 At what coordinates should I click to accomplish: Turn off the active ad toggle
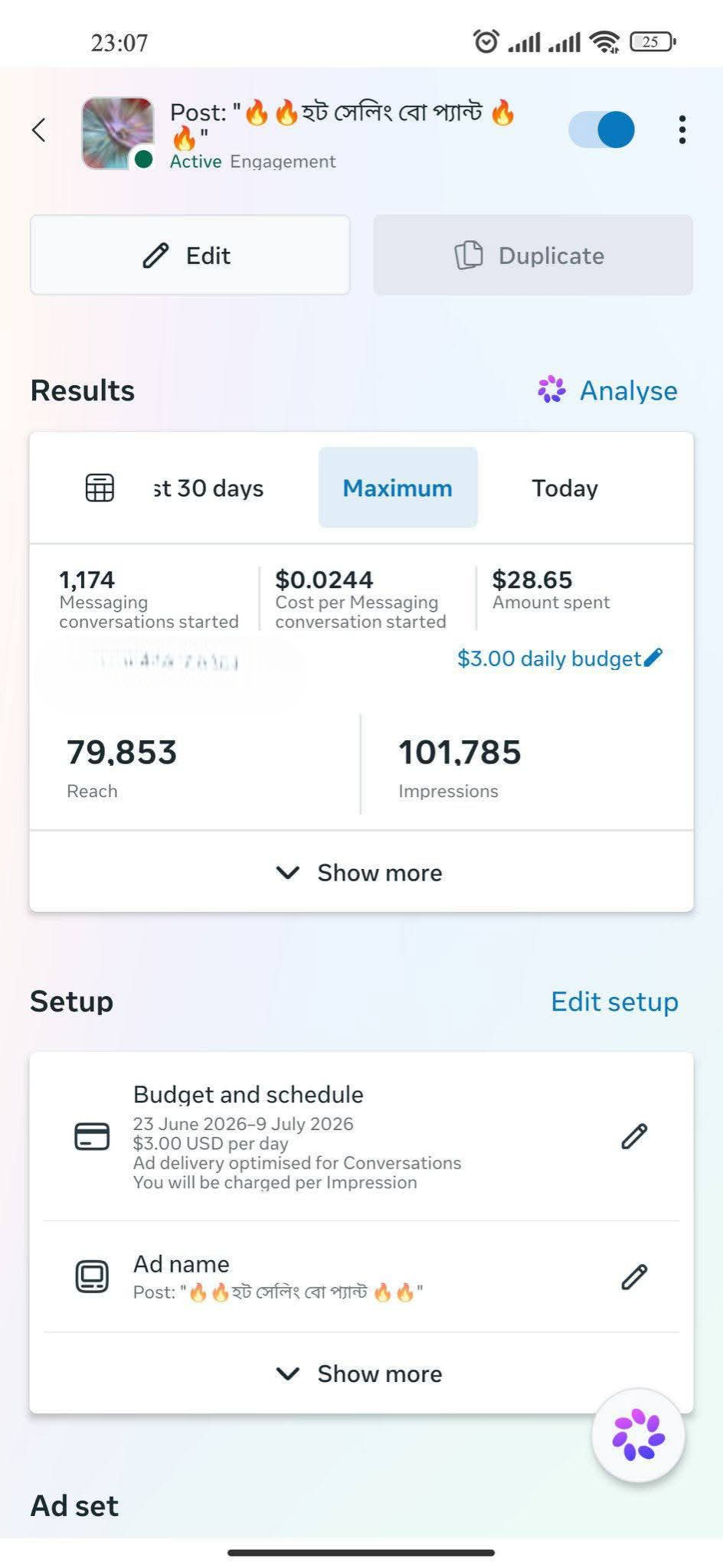[x=602, y=129]
